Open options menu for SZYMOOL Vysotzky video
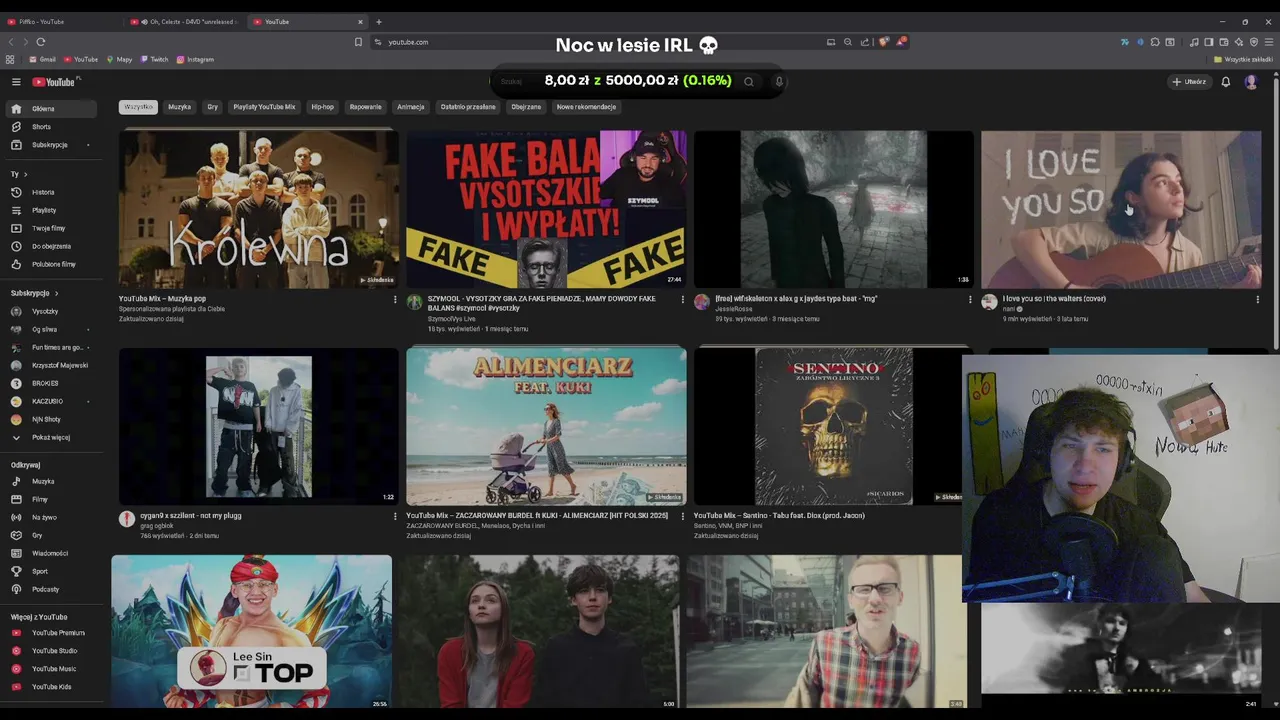 [683, 299]
